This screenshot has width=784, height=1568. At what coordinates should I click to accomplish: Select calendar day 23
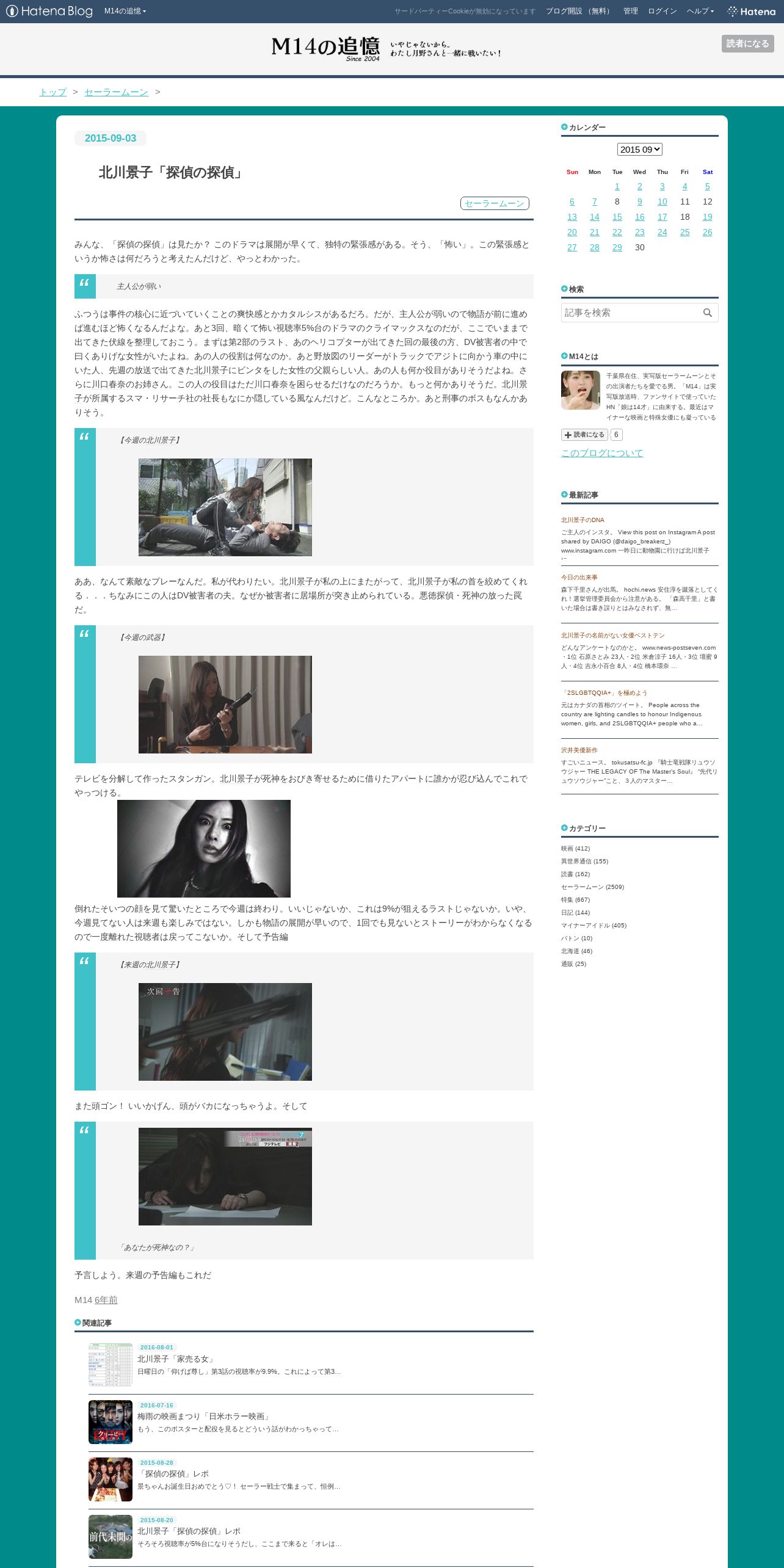coord(639,232)
